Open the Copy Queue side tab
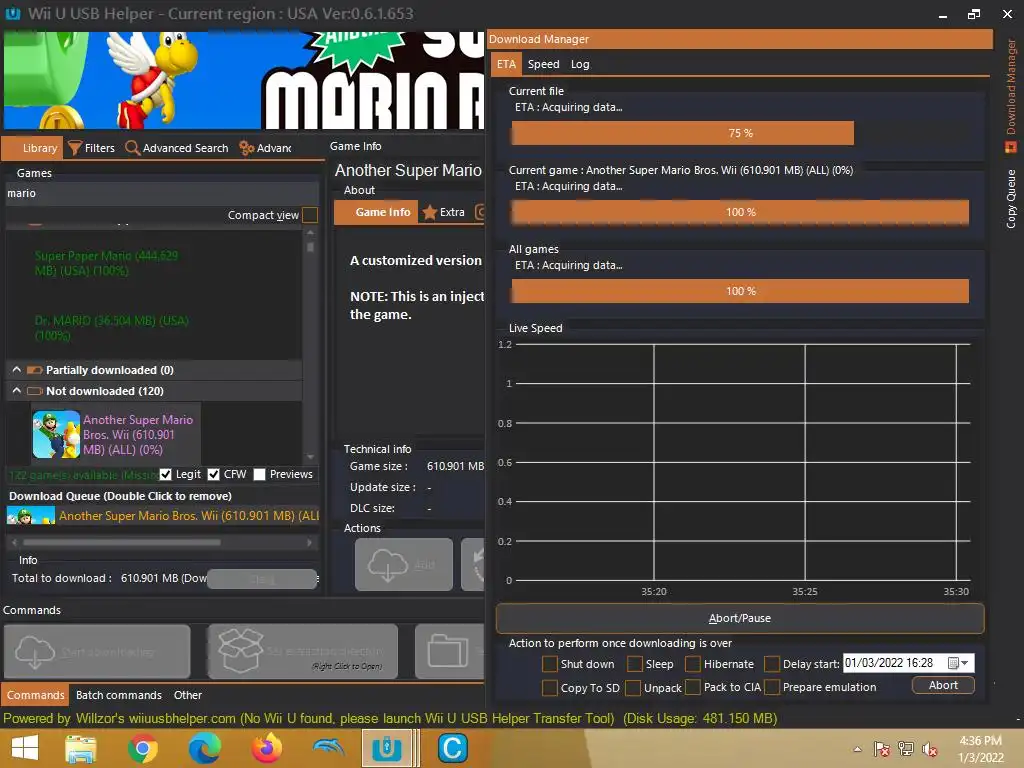Viewport: 1024px width, 768px height. [1011, 199]
